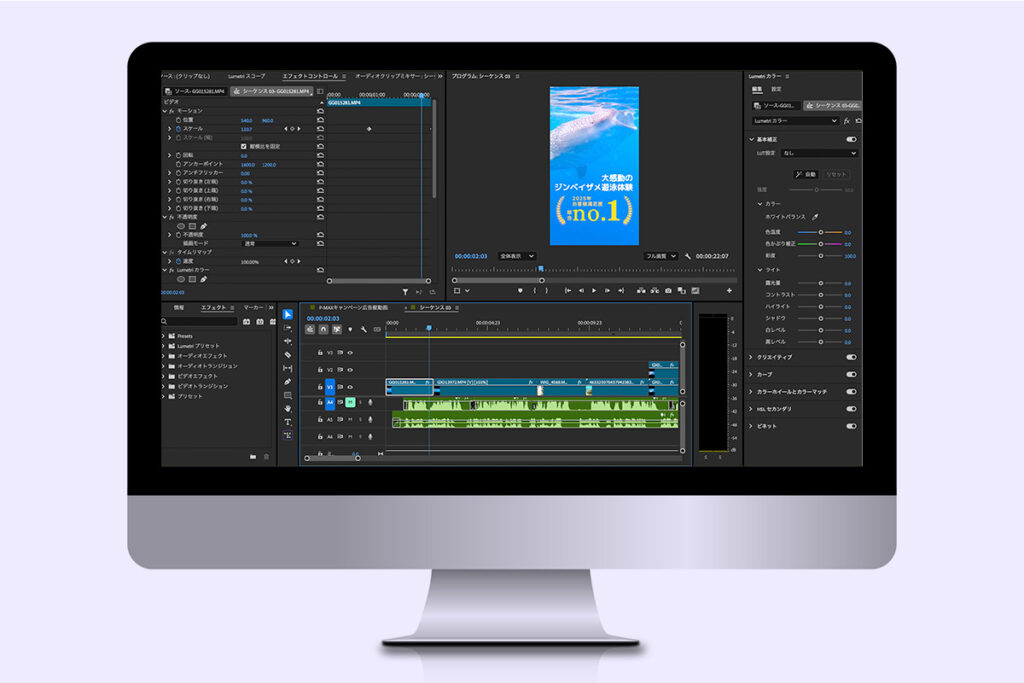Disable the ビネット toggle switch

tap(851, 426)
